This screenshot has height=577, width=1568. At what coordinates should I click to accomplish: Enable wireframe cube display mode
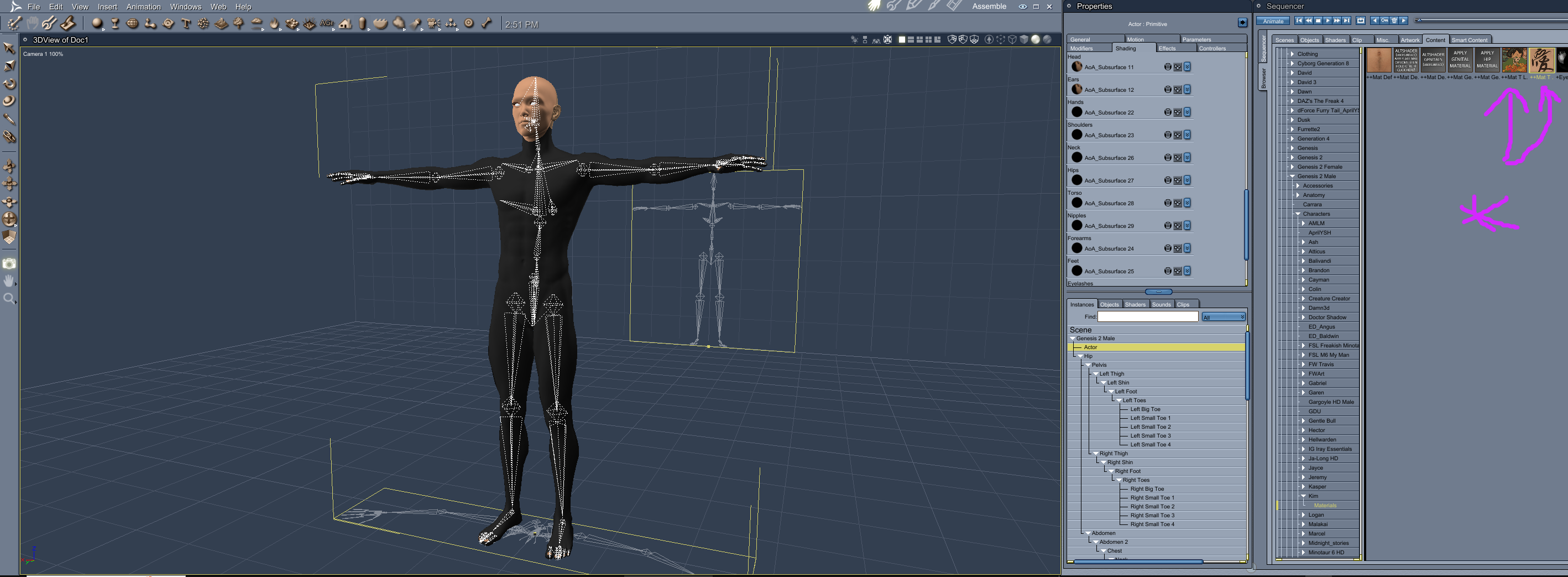pyautogui.click(x=1012, y=40)
